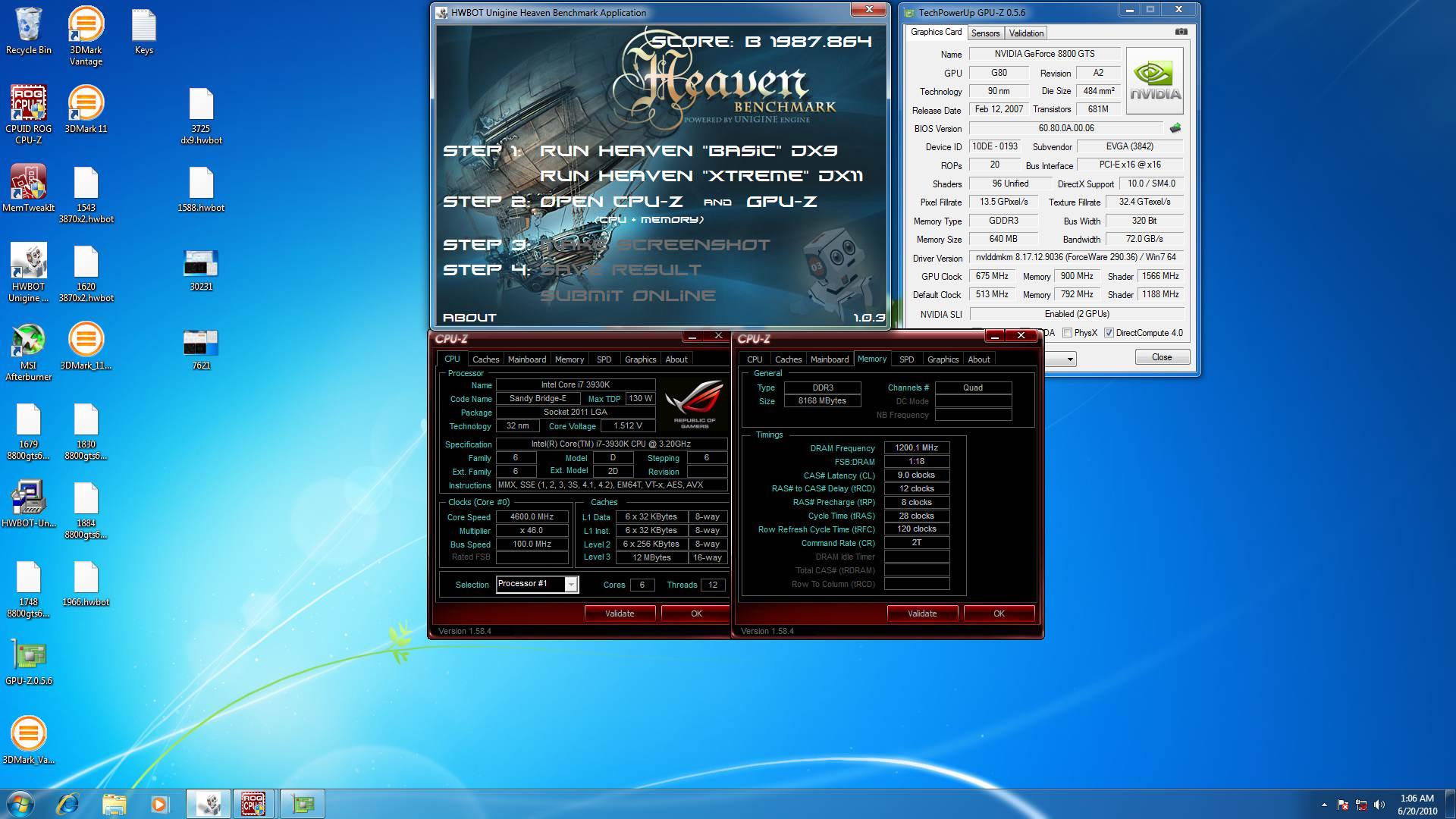Open the 3DMark Vantage desktop shortcut
The width and height of the screenshot is (1456, 819).
(x=86, y=36)
